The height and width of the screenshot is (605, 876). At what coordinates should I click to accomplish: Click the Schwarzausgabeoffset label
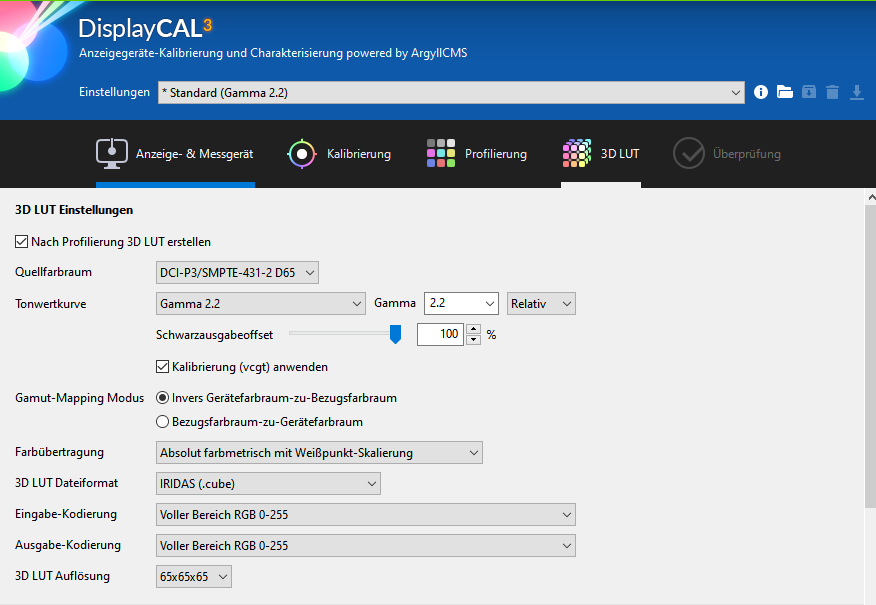[215, 335]
